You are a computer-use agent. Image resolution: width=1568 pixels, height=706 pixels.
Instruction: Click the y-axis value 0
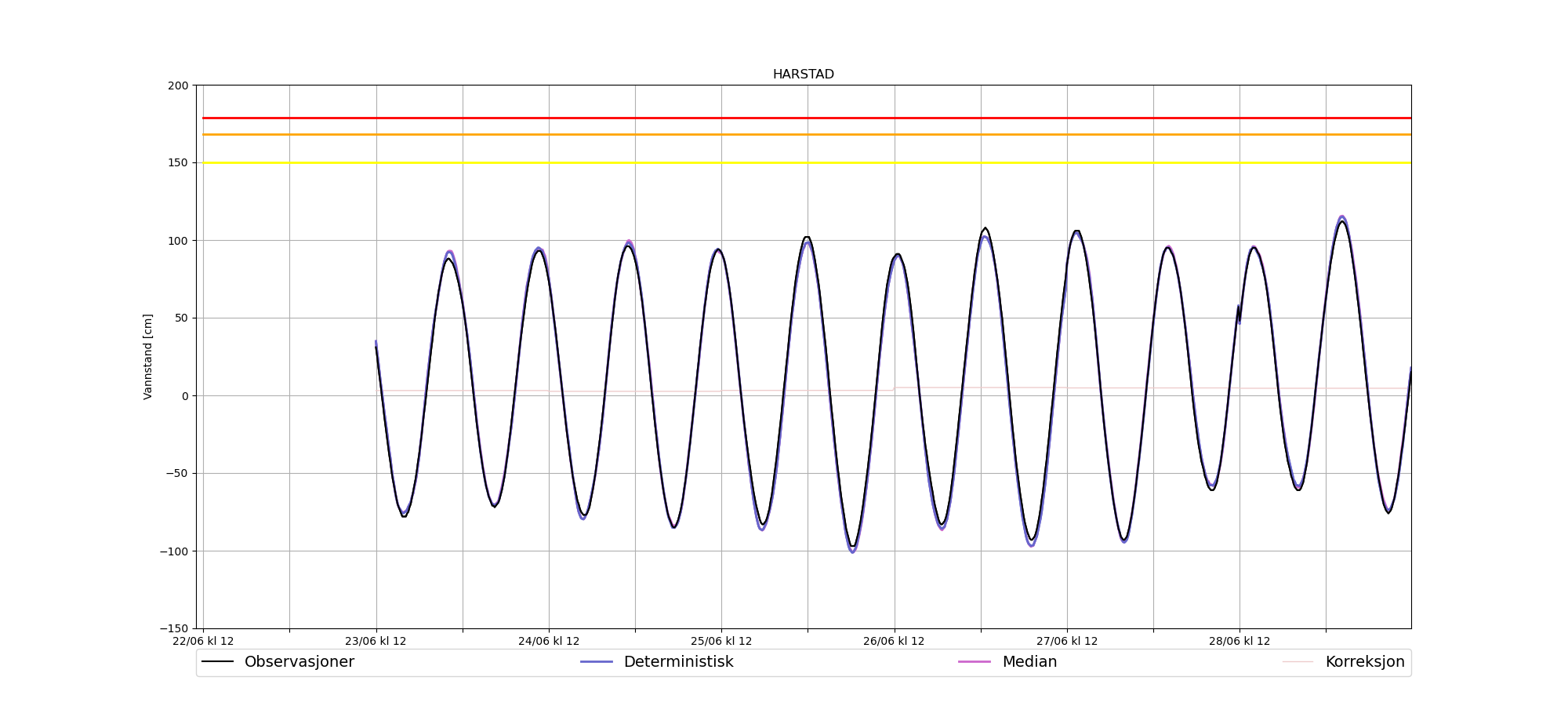click(185, 396)
